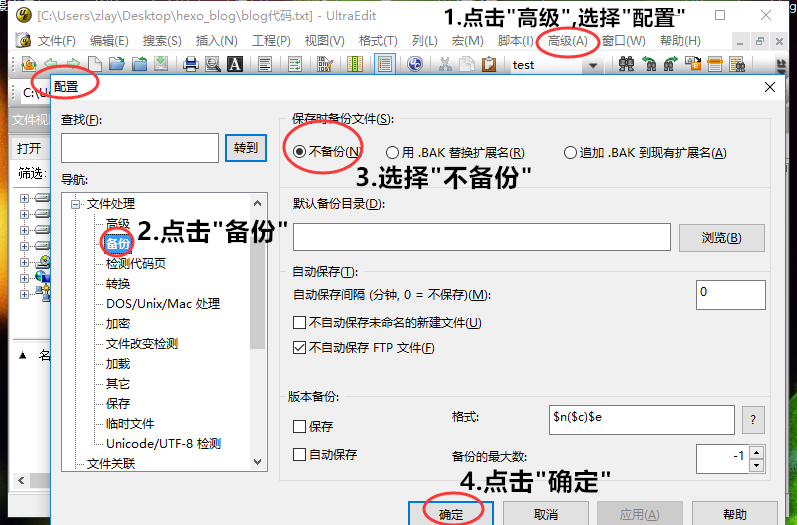This screenshot has height=525, width=797.
Task: Click the first toolbar icon beside back arrow
Action: pos(28,64)
